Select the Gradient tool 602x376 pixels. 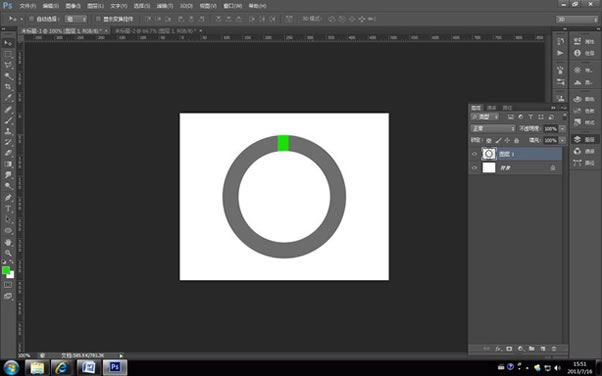8,164
